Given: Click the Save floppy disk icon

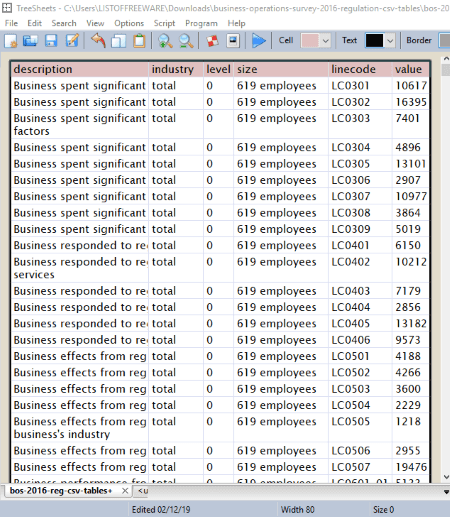Looking at the screenshot, I should [51, 41].
